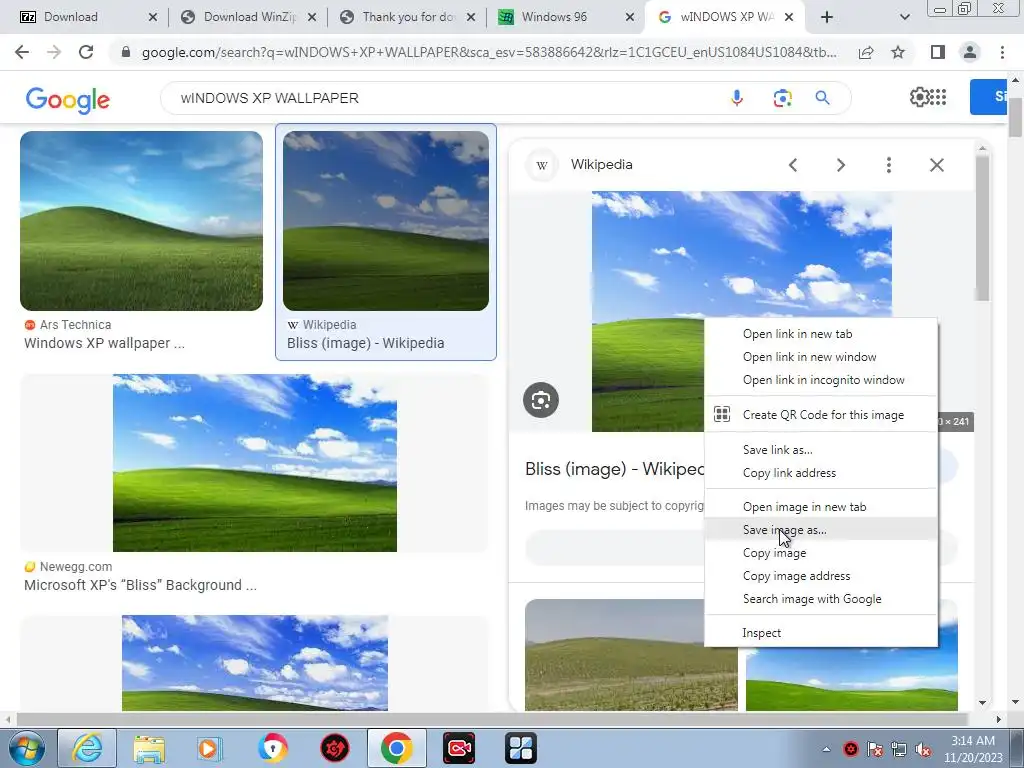
Task: Open a new browser tab
Action: click(827, 17)
